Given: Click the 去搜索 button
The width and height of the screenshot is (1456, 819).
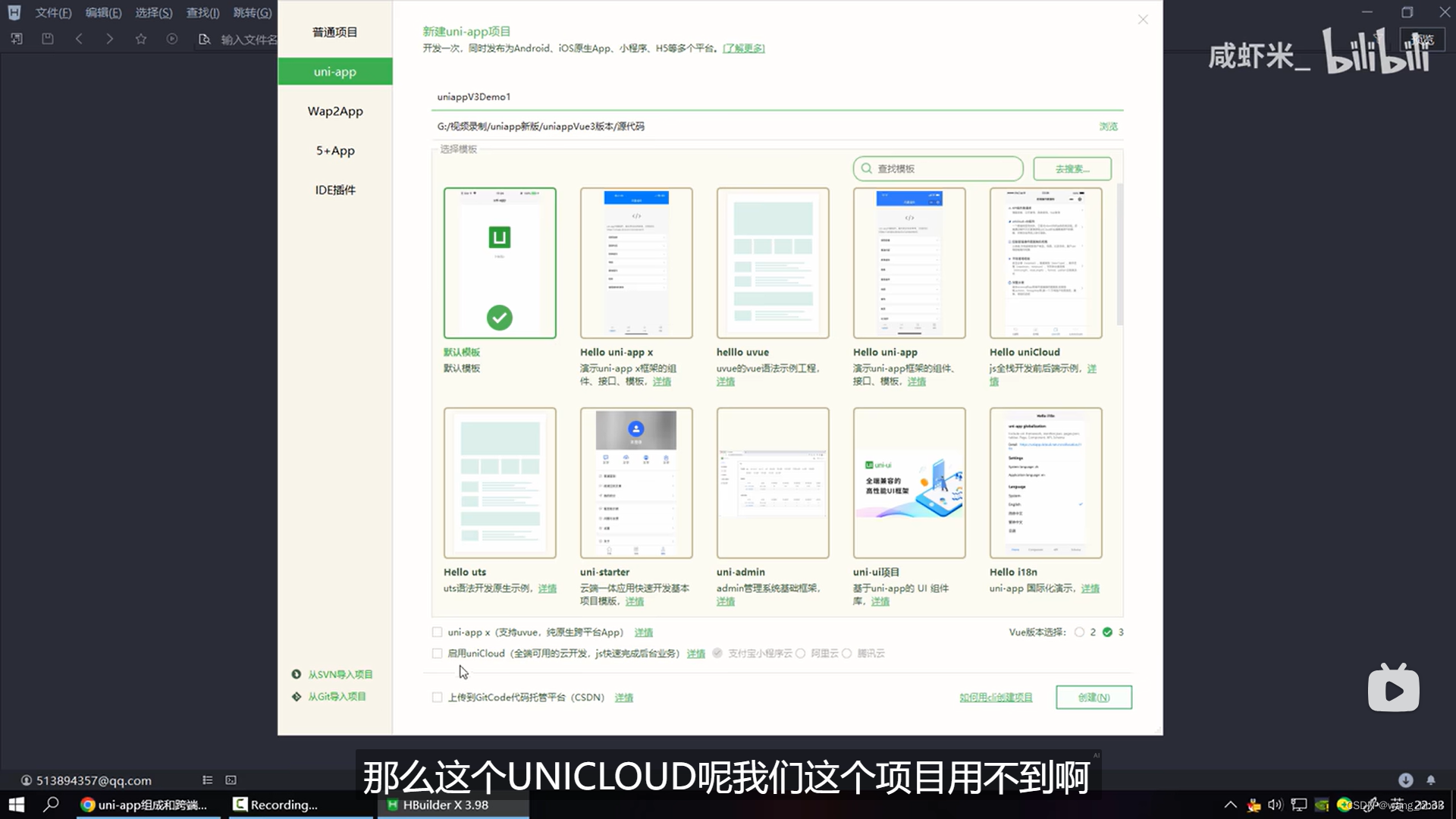Looking at the screenshot, I should pos(1072,168).
